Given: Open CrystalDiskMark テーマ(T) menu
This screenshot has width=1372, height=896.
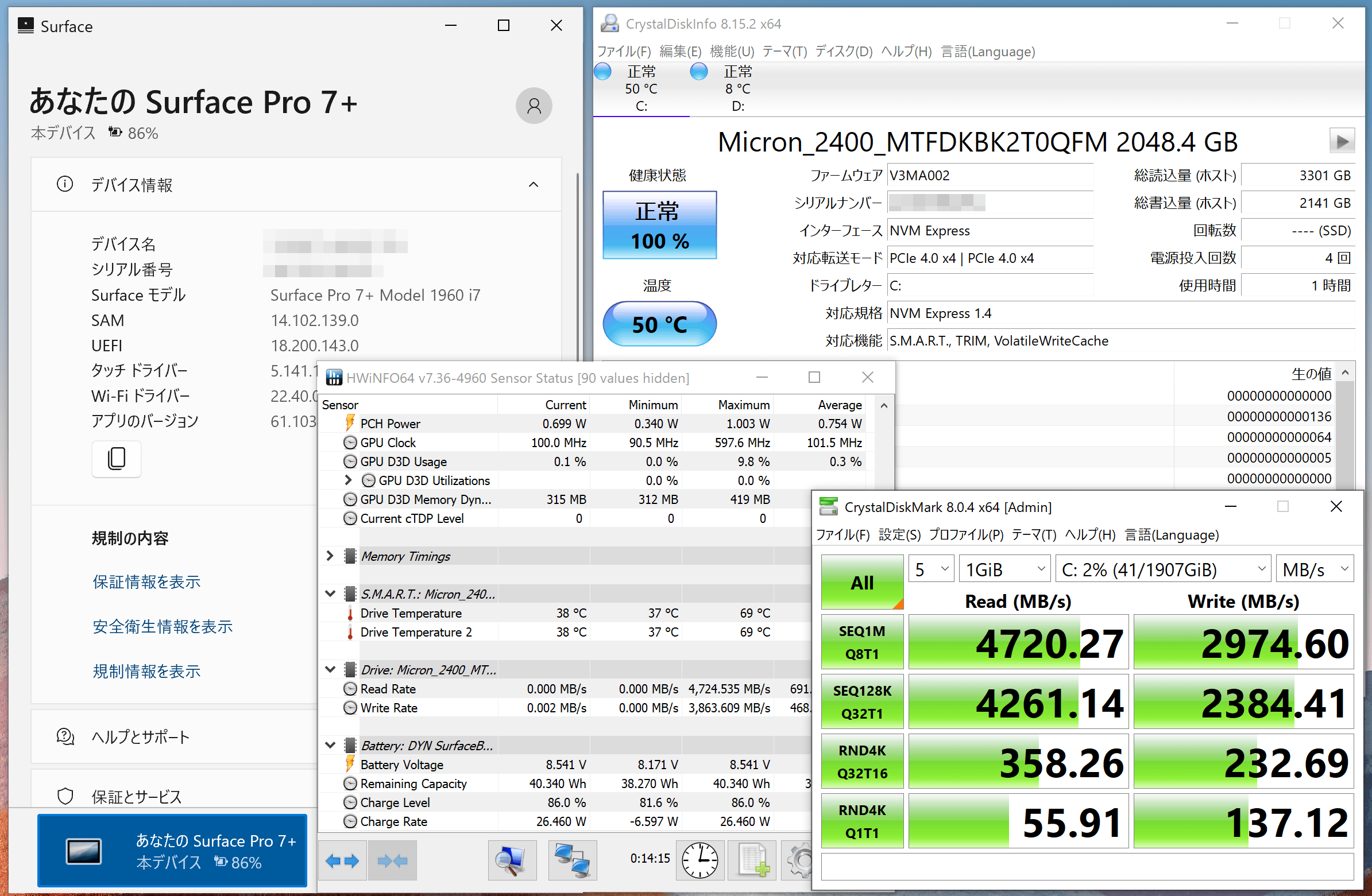Looking at the screenshot, I should point(1034,535).
